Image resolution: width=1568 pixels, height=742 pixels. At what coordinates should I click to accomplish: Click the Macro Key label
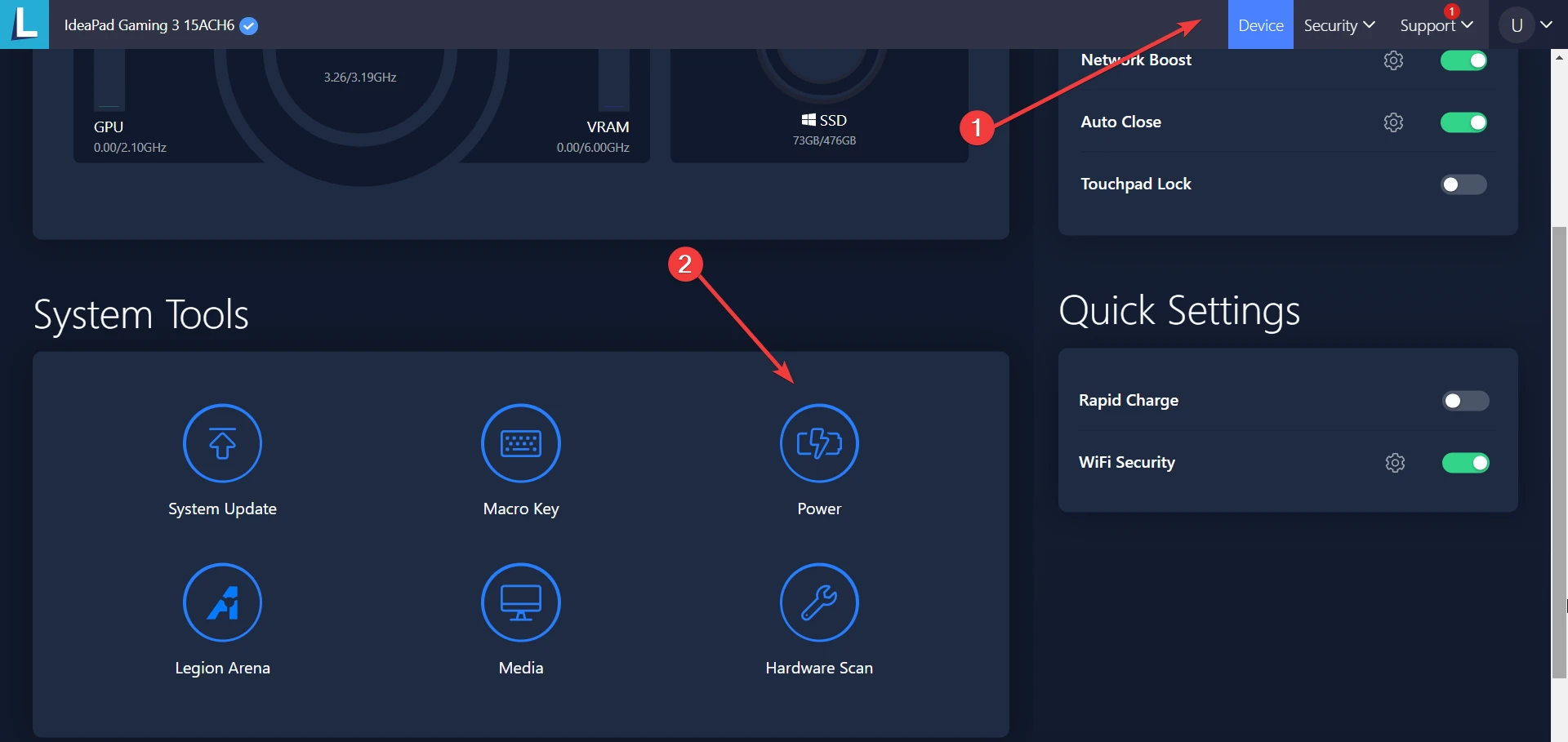pos(521,509)
